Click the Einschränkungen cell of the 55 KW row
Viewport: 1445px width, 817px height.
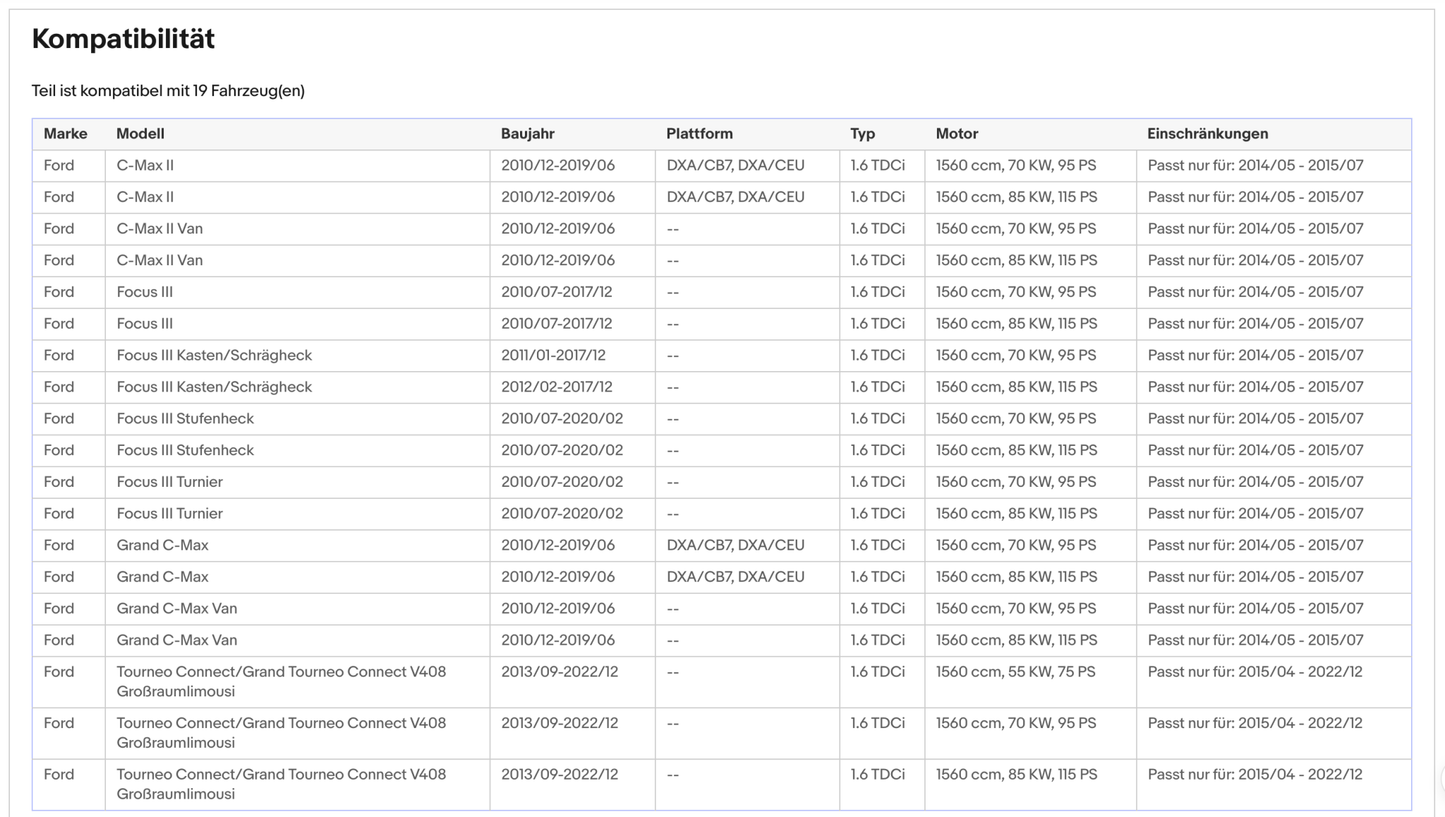pyautogui.click(x=1254, y=672)
